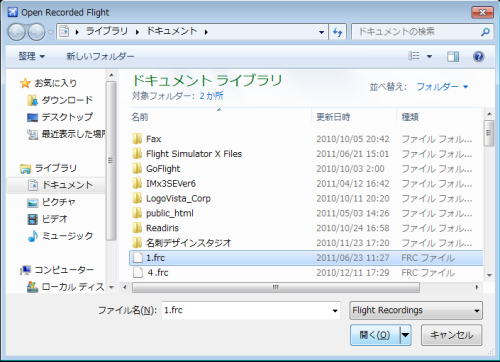Click 新しいフォルダー in the toolbar
The image size is (500, 362).
coord(100,56)
